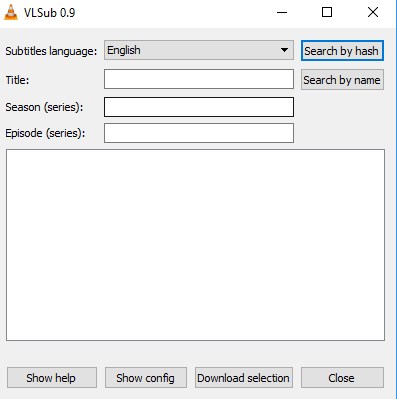This screenshot has height=399, width=397.
Task: Focus the Title input field
Action: click(199, 79)
